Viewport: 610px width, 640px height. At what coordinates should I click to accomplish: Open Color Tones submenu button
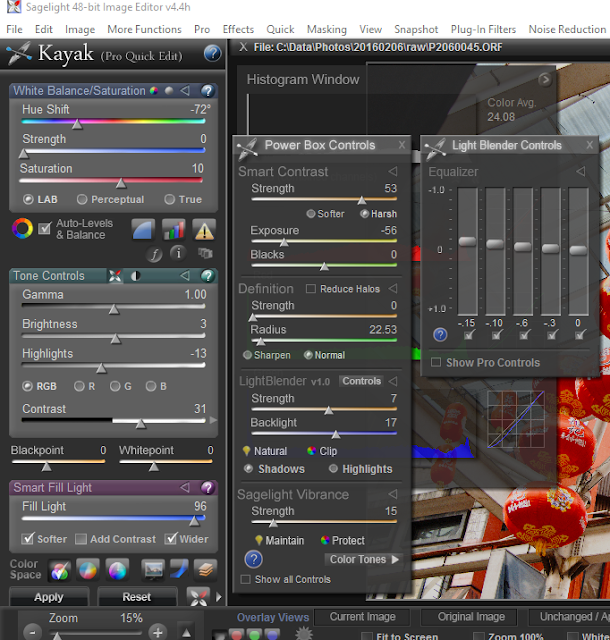(x=363, y=559)
